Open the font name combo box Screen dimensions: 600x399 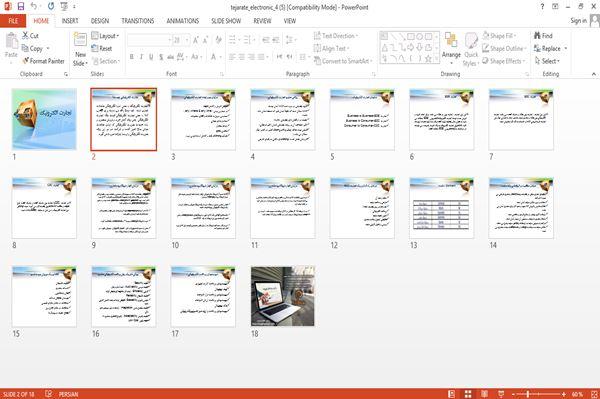(150, 40)
